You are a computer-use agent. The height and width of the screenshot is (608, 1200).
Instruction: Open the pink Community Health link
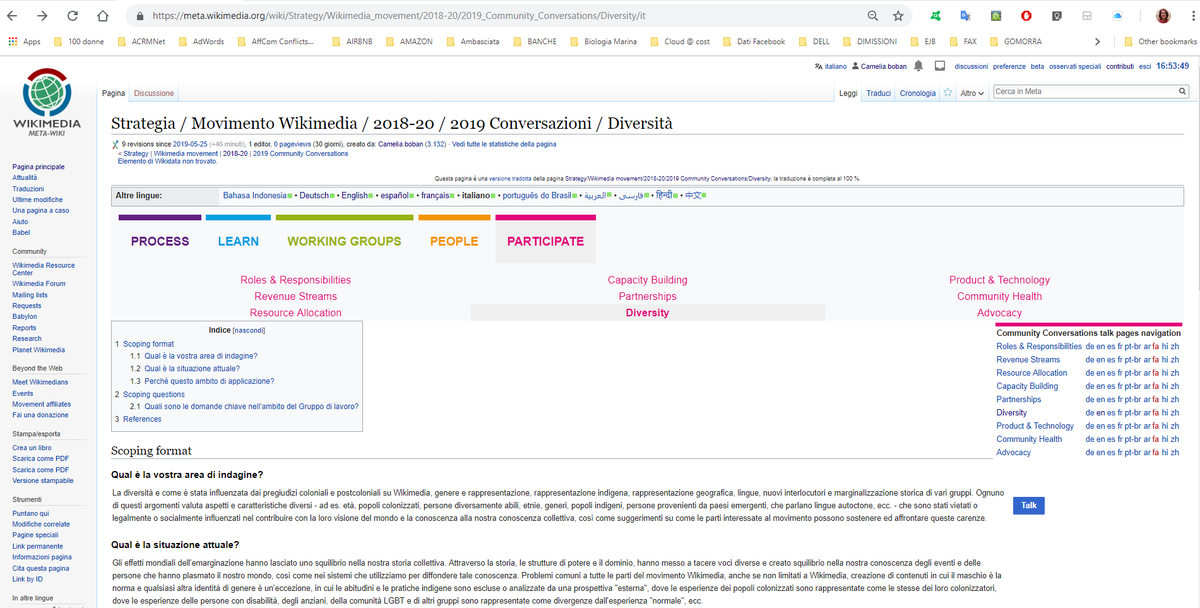(x=999, y=296)
